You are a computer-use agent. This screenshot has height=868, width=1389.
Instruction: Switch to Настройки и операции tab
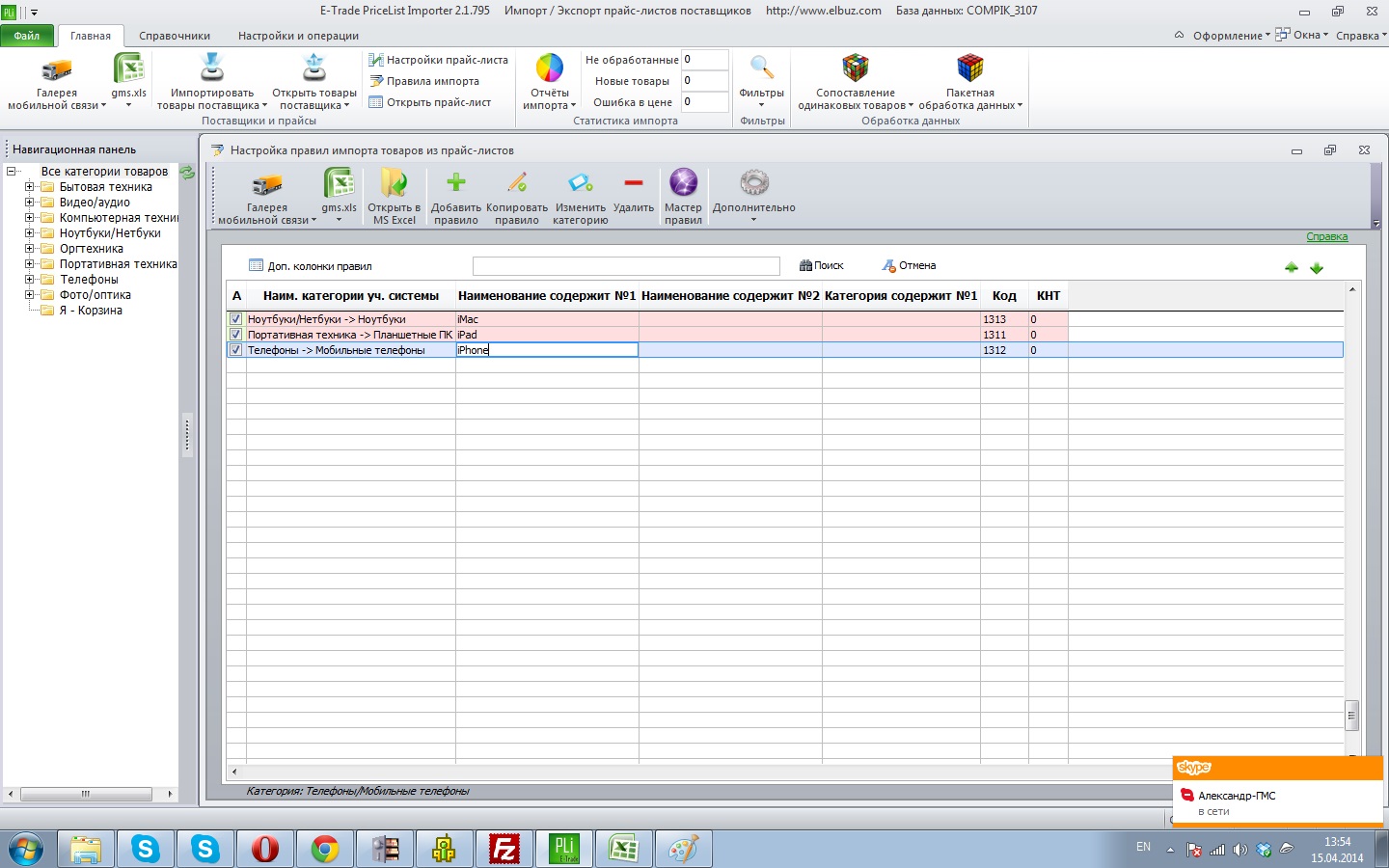(x=298, y=36)
